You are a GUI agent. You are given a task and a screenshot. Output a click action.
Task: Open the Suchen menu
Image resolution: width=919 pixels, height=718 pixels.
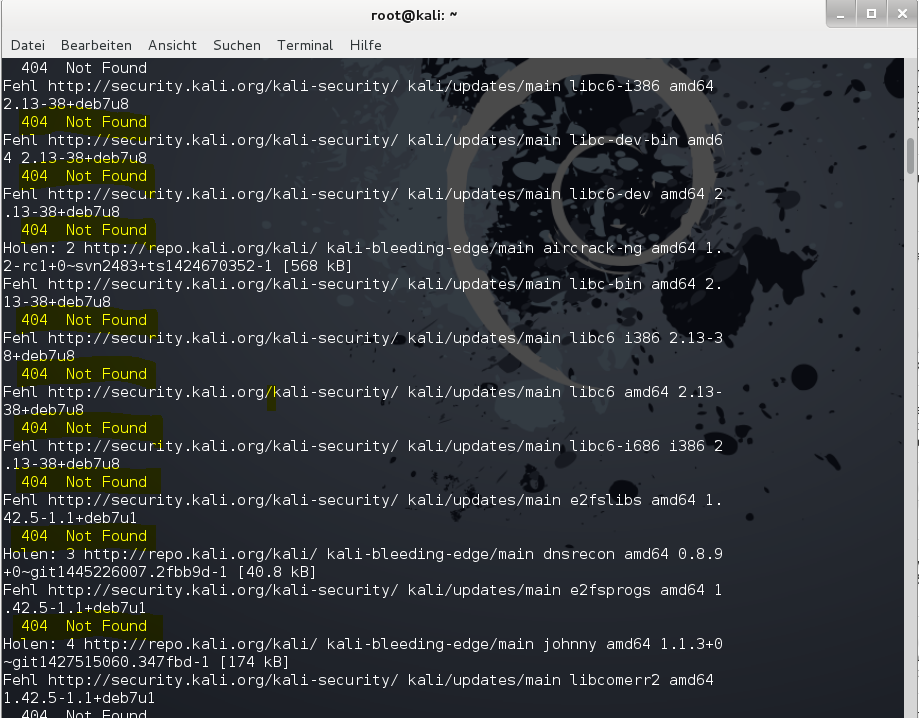pyautogui.click(x=237, y=45)
